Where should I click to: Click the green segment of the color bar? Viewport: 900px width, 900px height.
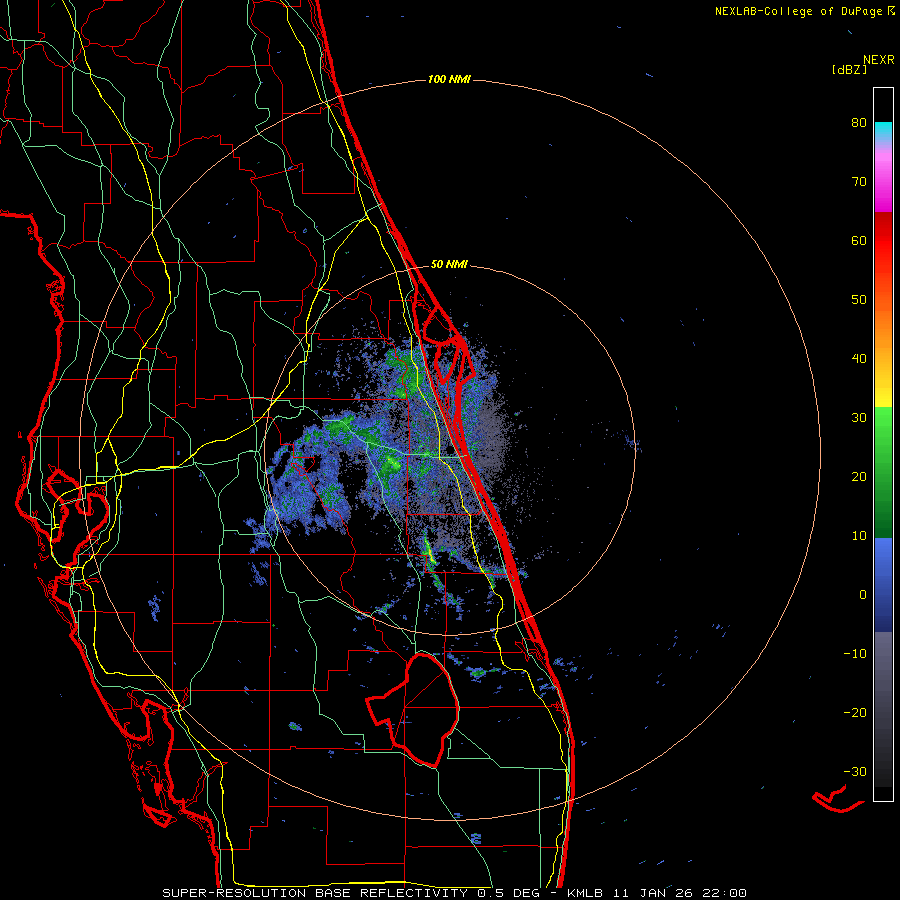click(x=883, y=472)
